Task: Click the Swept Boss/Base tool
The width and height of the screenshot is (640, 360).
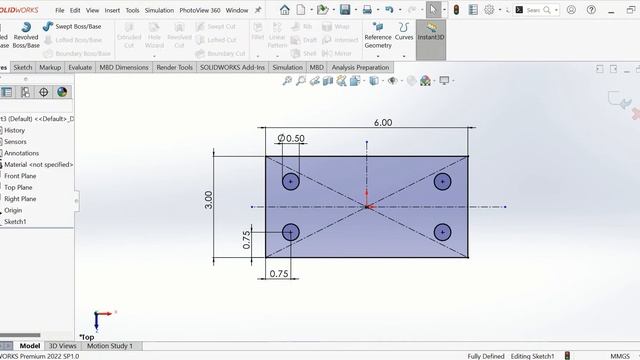Action: (72, 27)
